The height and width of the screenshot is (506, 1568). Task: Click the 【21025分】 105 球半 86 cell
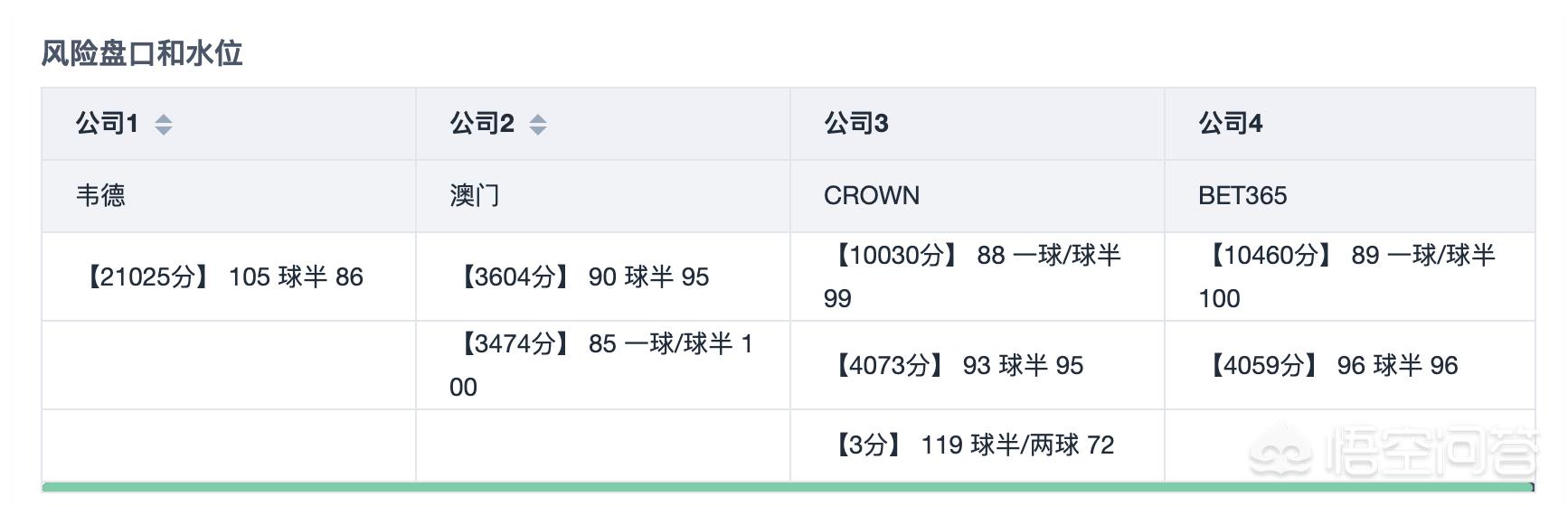coord(229,276)
